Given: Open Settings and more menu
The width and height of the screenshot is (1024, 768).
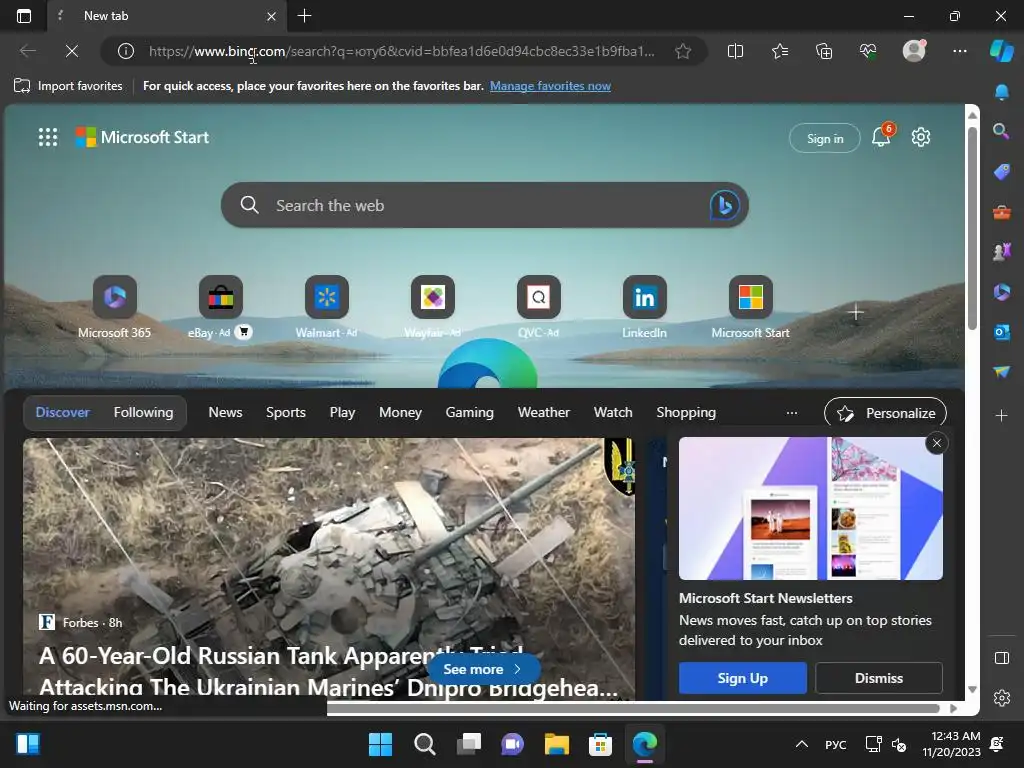Looking at the screenshot, I should (x=959, y=51).
